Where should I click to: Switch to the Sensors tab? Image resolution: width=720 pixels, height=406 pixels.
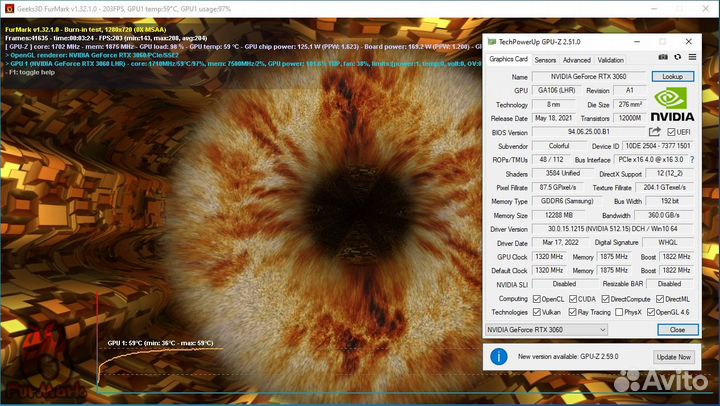coord(545,60)
